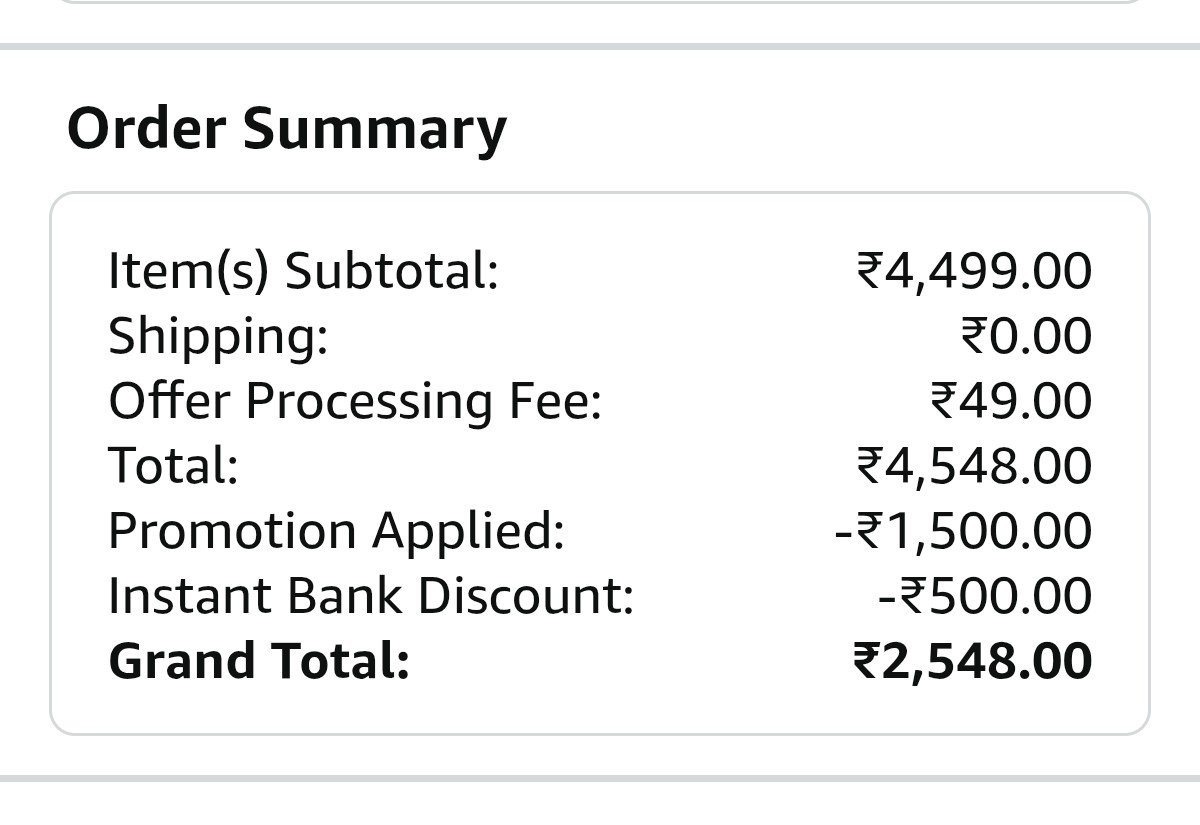Viewport: 1200px width, 825px height.
Task: Tap the Offer Processing Fee label
Action: click(x=355, y=400)
